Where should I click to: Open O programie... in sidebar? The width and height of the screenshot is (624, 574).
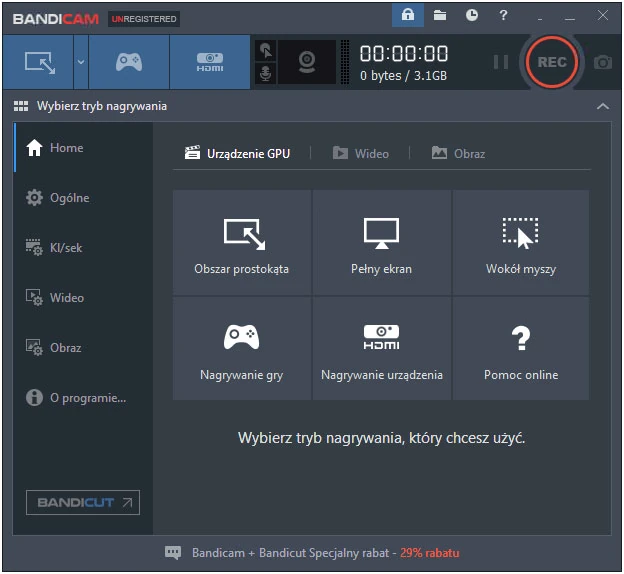coord(83,398)
